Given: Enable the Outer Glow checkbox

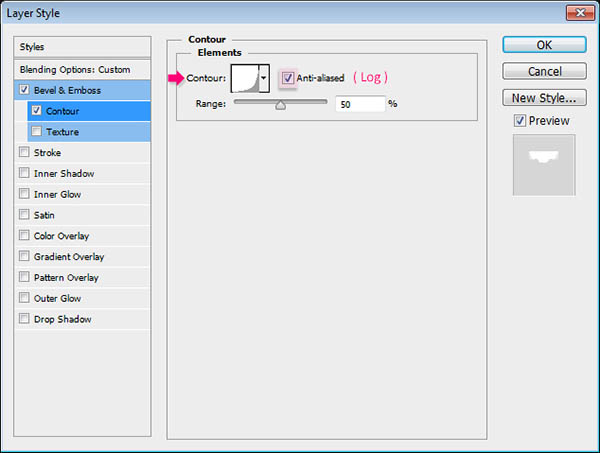Looking at the screenshot, I should point(24,298).
